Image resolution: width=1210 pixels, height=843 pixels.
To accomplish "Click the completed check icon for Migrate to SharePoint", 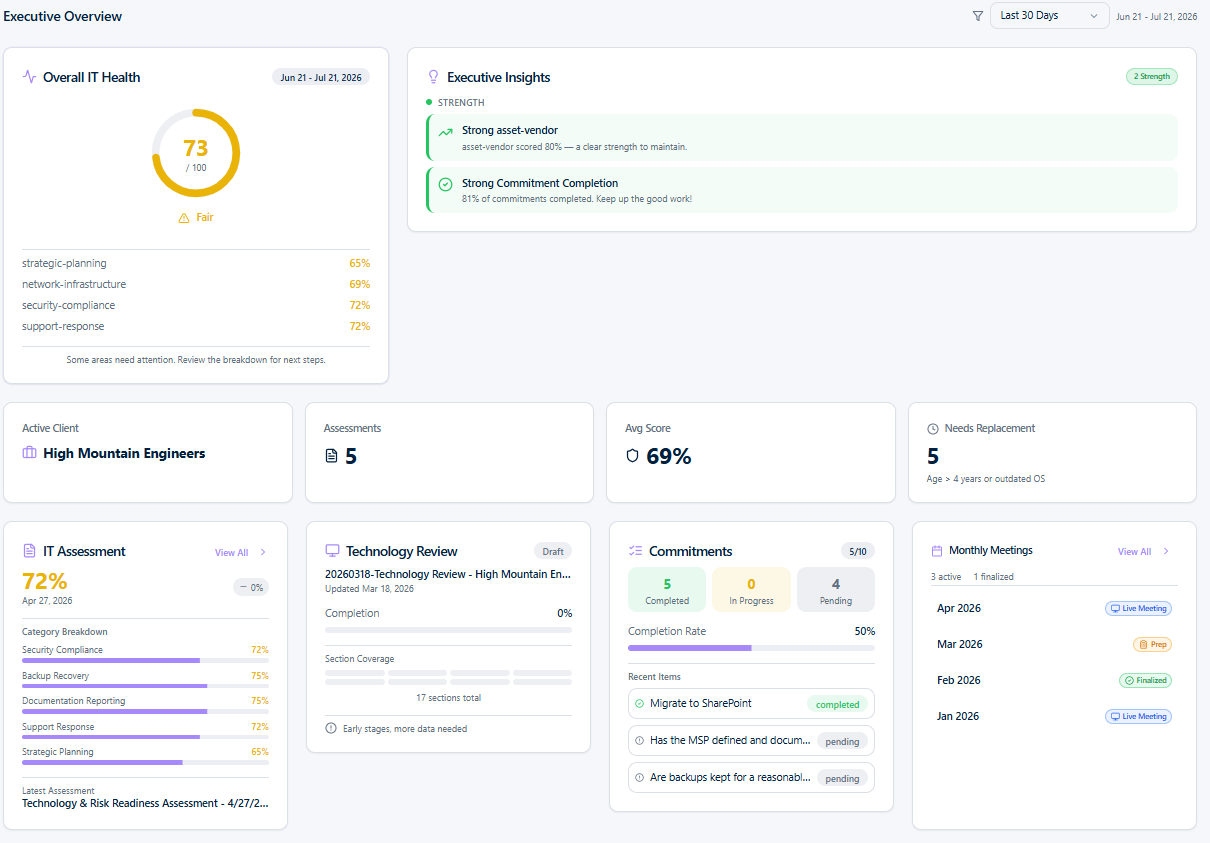I will pyautogui.click(x=639, y=703).
